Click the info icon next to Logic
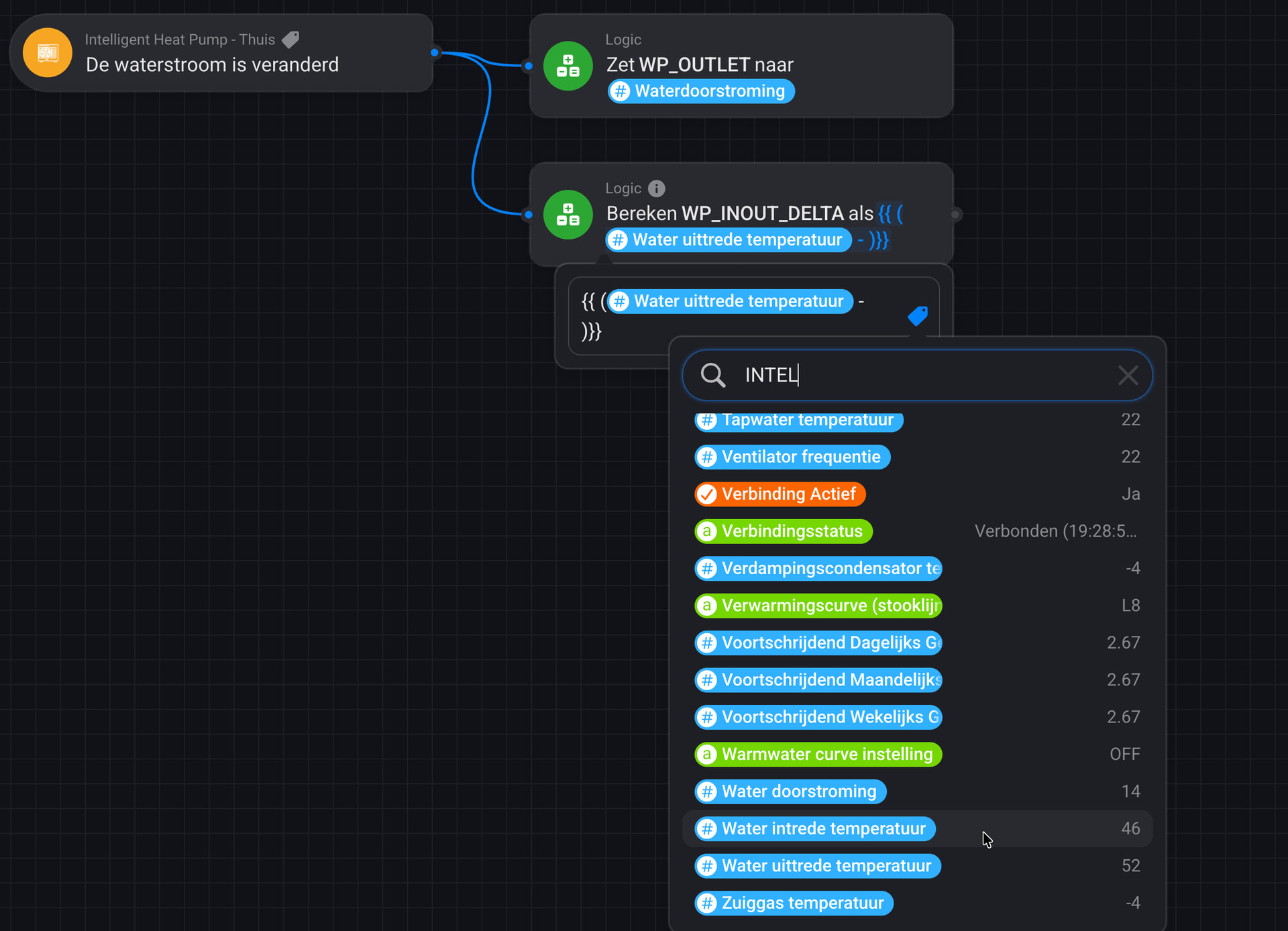Screen dimensions: 1288x931 point(657,188)
